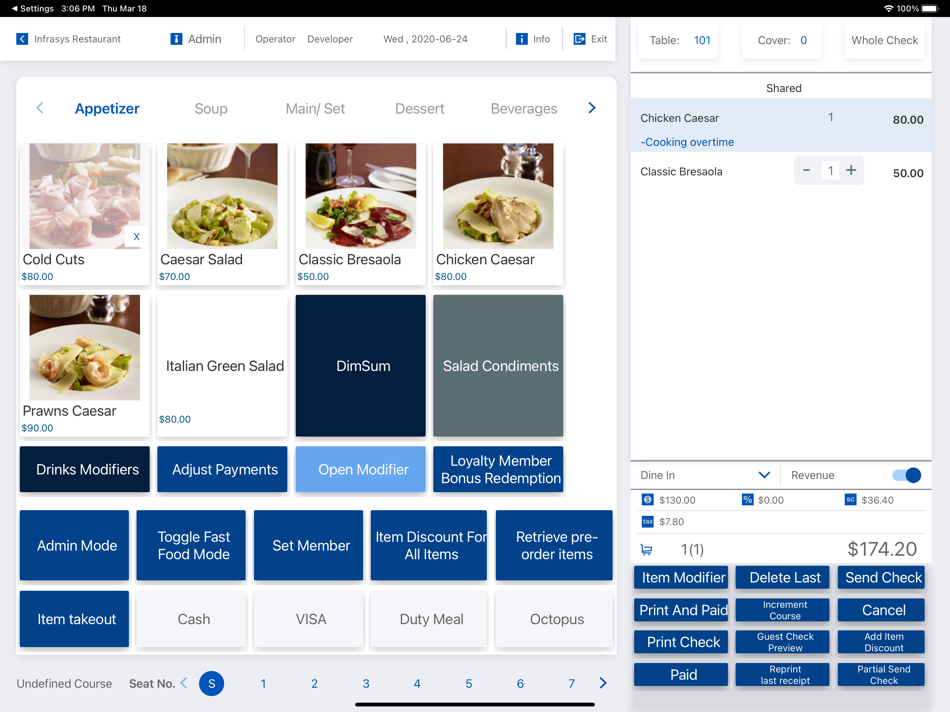The height and width of the screenshot is (712, 950).
Task: Show previous menu categories with left chevron
Action: coord(40,108)
